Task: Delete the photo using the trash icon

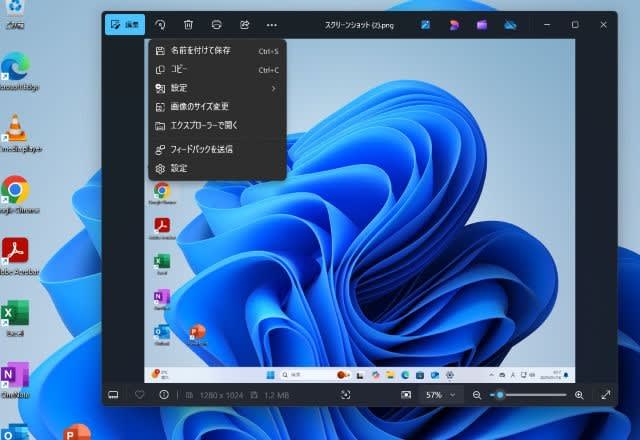Action: pos(188,25)
